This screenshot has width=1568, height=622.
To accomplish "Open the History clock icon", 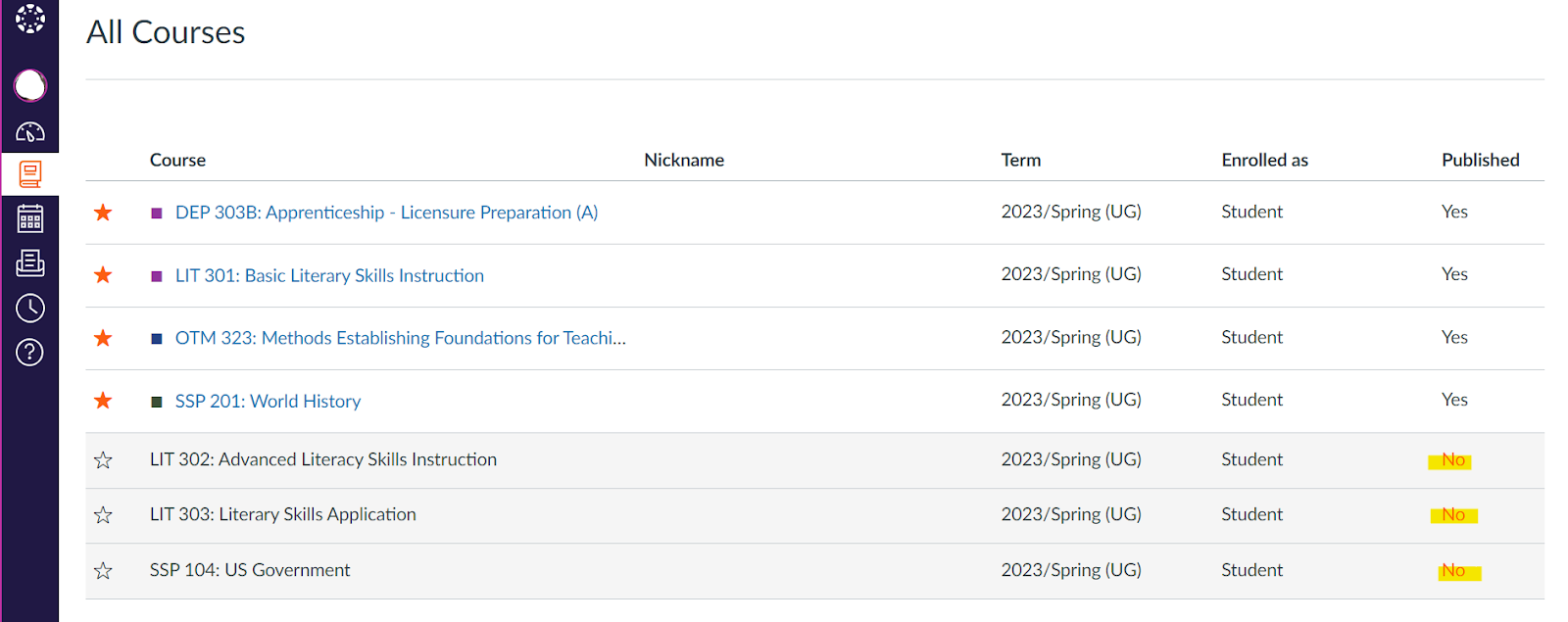I will click(29, 308).
